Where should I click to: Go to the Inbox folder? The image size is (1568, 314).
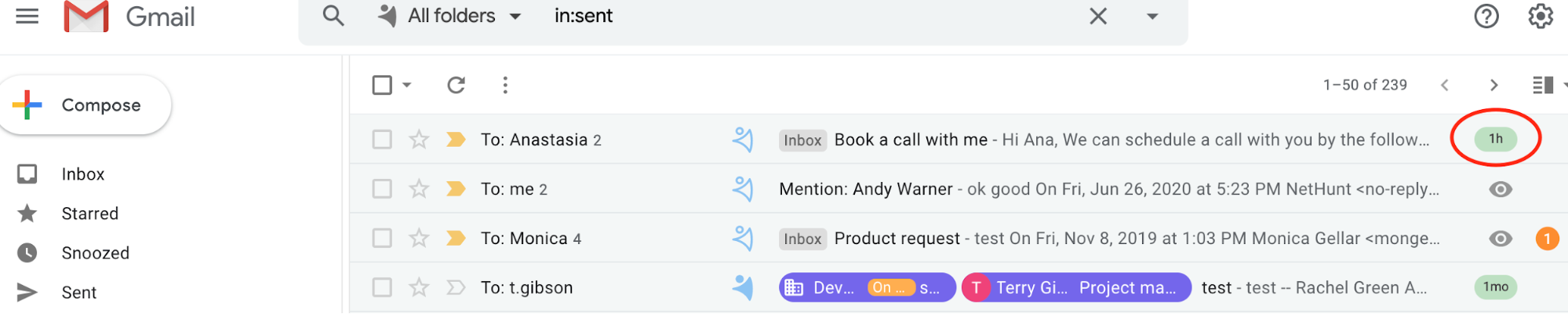82,174
